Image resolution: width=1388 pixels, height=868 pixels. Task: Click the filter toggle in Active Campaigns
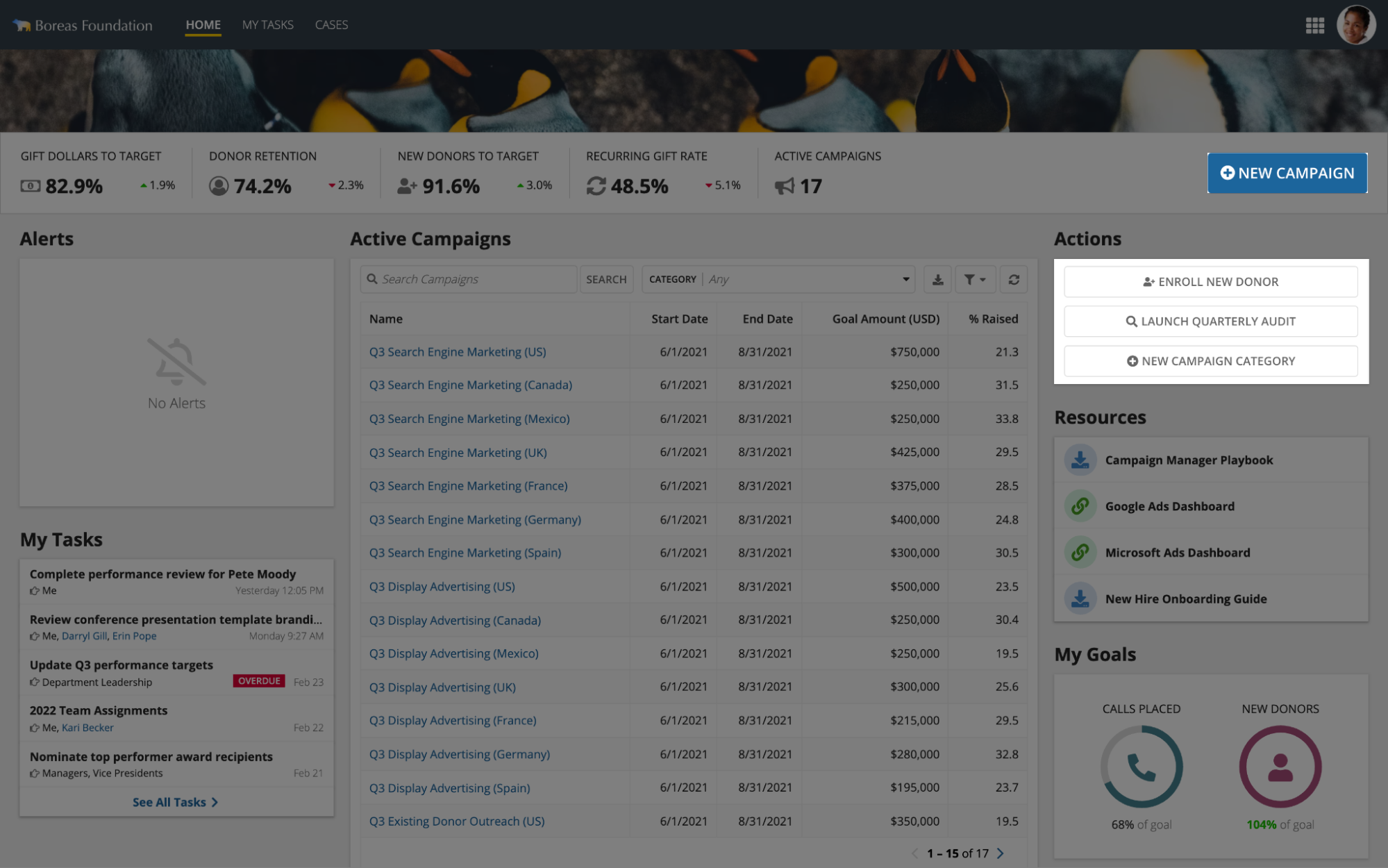[x=975, y=279]
